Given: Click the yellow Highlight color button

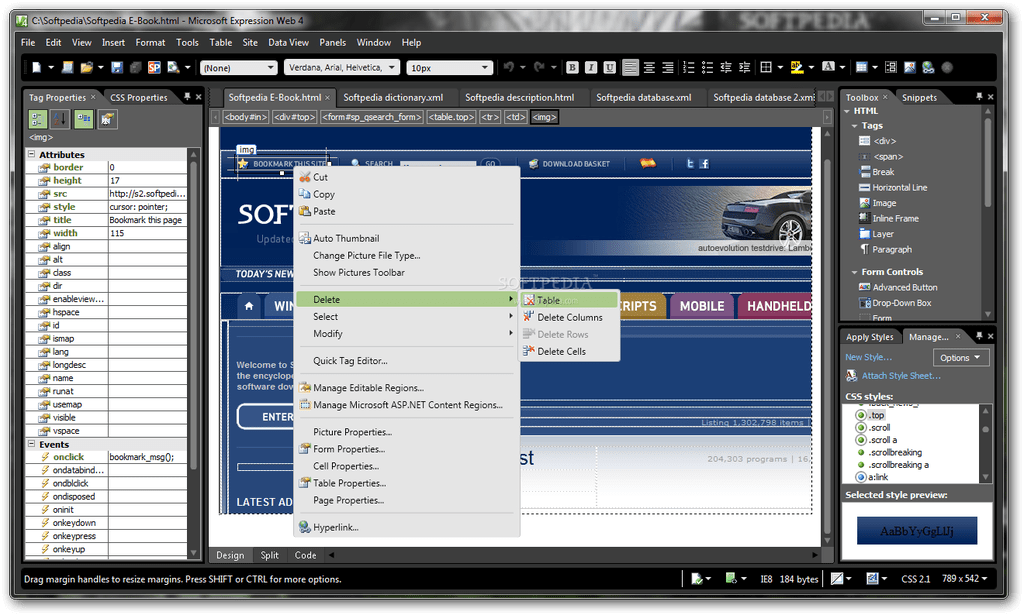Looking at the screenshot, I should (x=797, y=67).
